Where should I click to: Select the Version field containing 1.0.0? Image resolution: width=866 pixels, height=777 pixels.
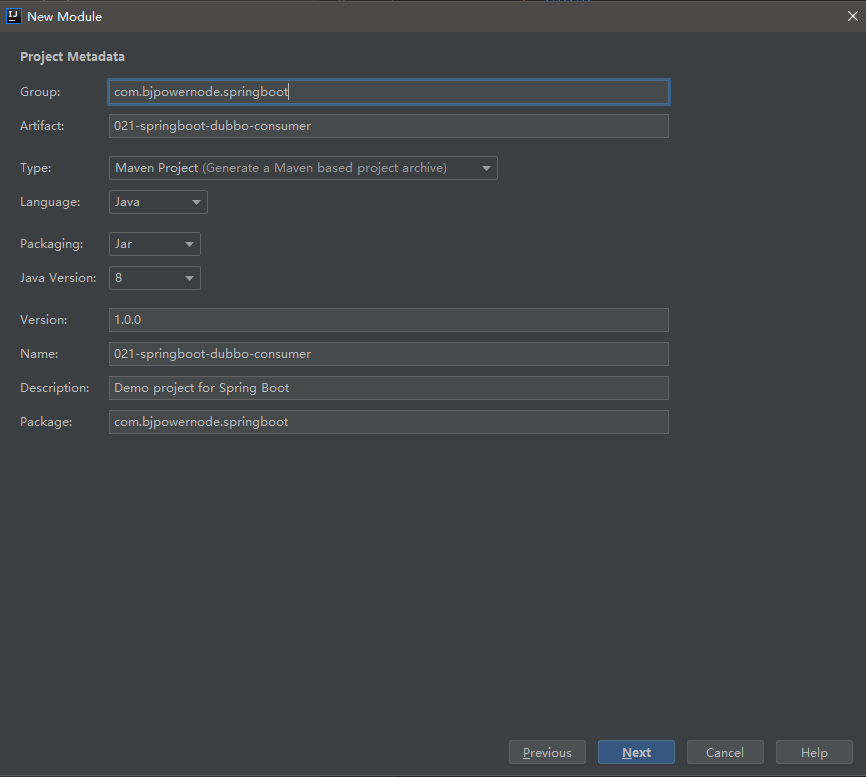tap(388, 320)
